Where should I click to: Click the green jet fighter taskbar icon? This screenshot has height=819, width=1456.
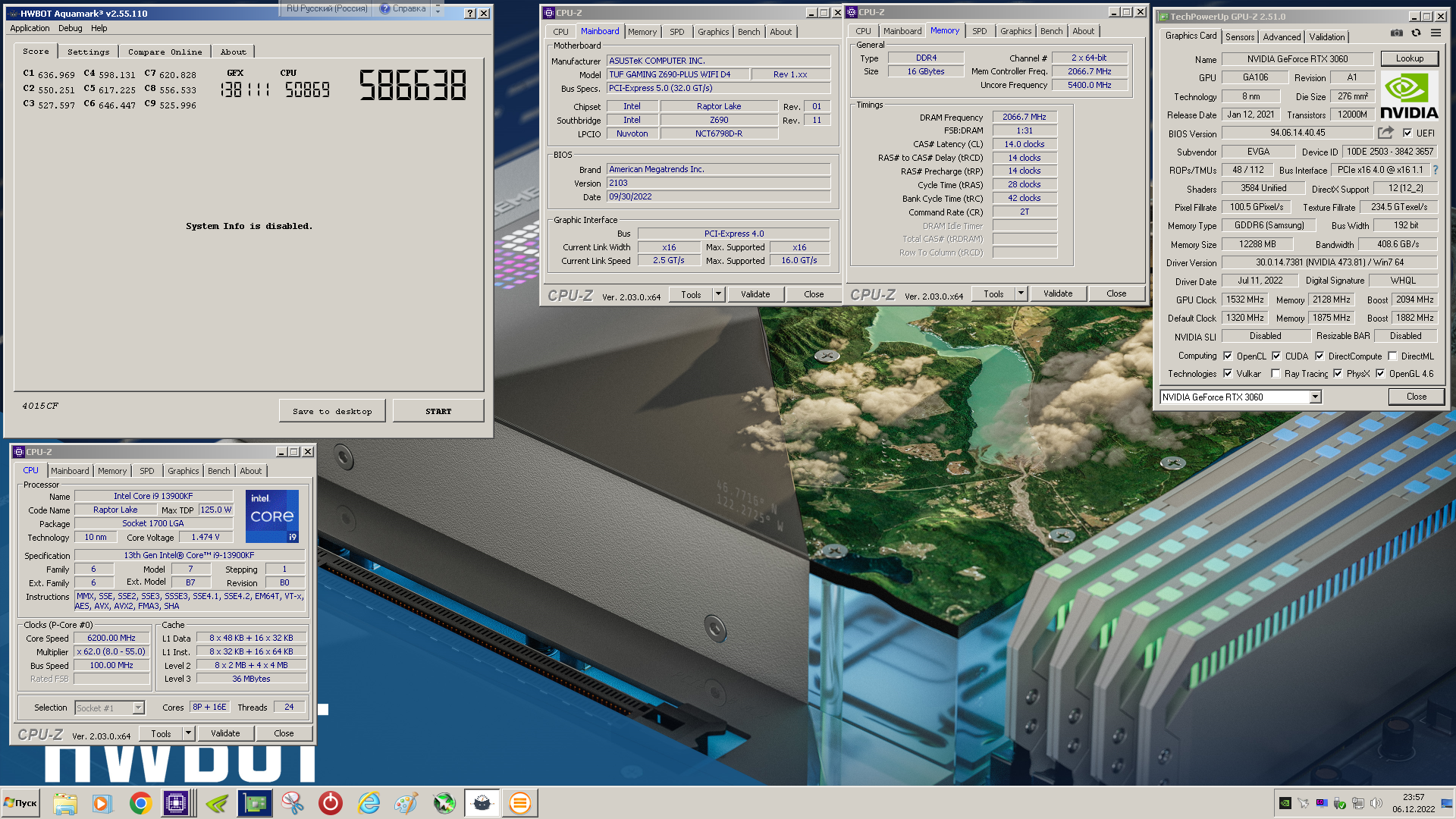[444, 803]
